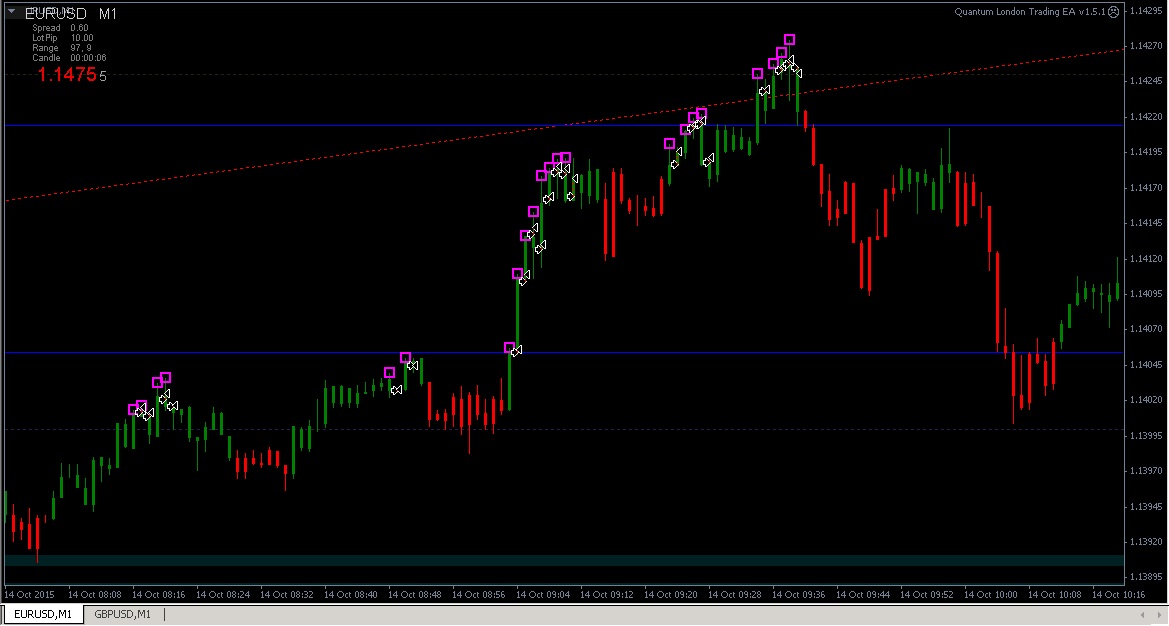Click the EURUSD M1 chart title text
The image size is (1169, 626).
point(71,14)
